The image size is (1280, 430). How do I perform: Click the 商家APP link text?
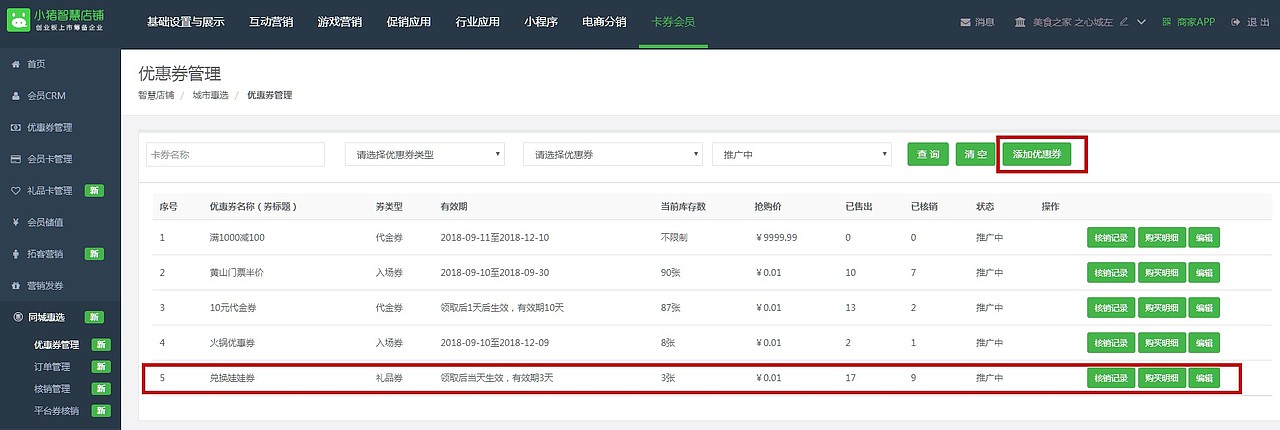click(1195, 22)
